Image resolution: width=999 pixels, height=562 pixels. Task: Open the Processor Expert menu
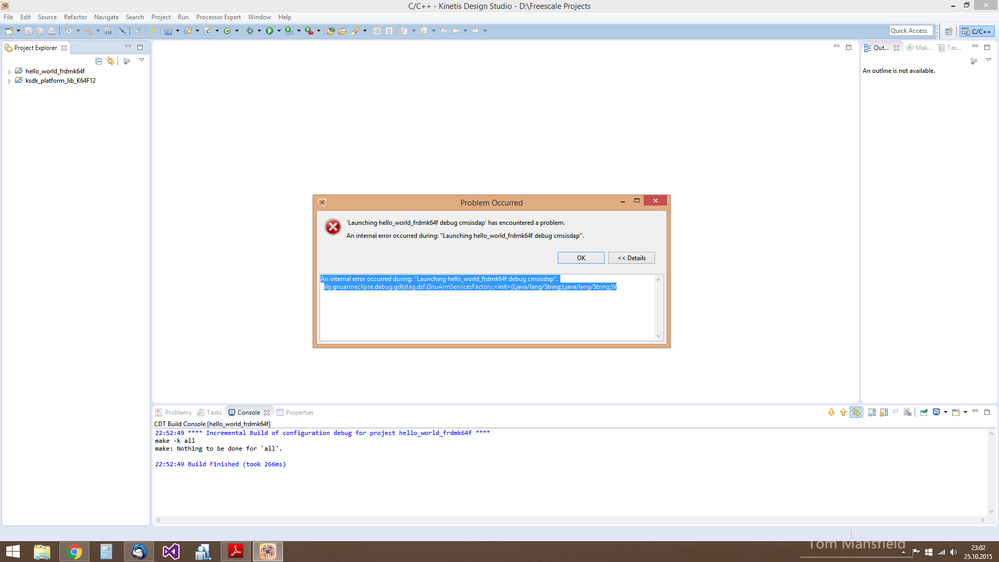[x=218, y=17]
